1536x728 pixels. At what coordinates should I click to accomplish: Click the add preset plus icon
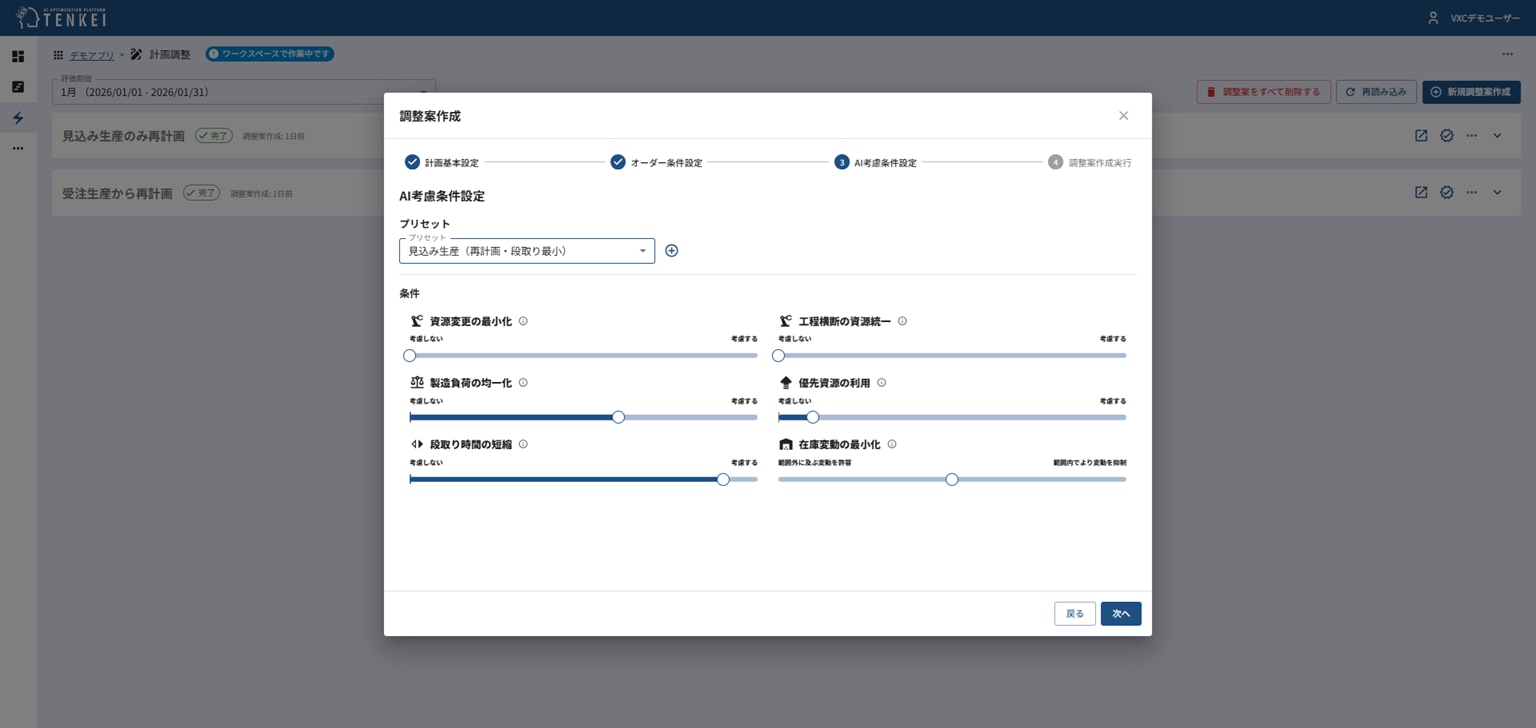point(671,251)
